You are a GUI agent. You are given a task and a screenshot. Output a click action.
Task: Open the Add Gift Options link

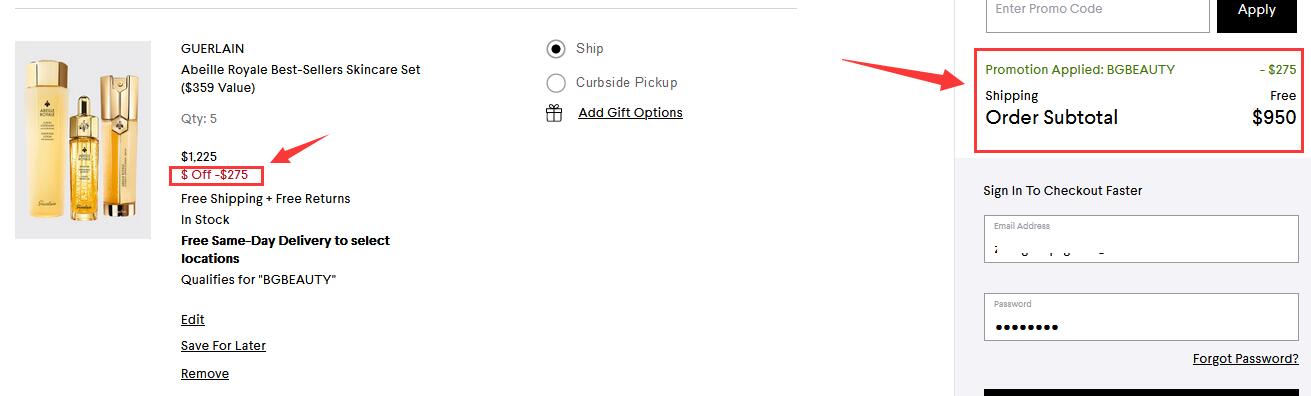(x=630, y=113)
